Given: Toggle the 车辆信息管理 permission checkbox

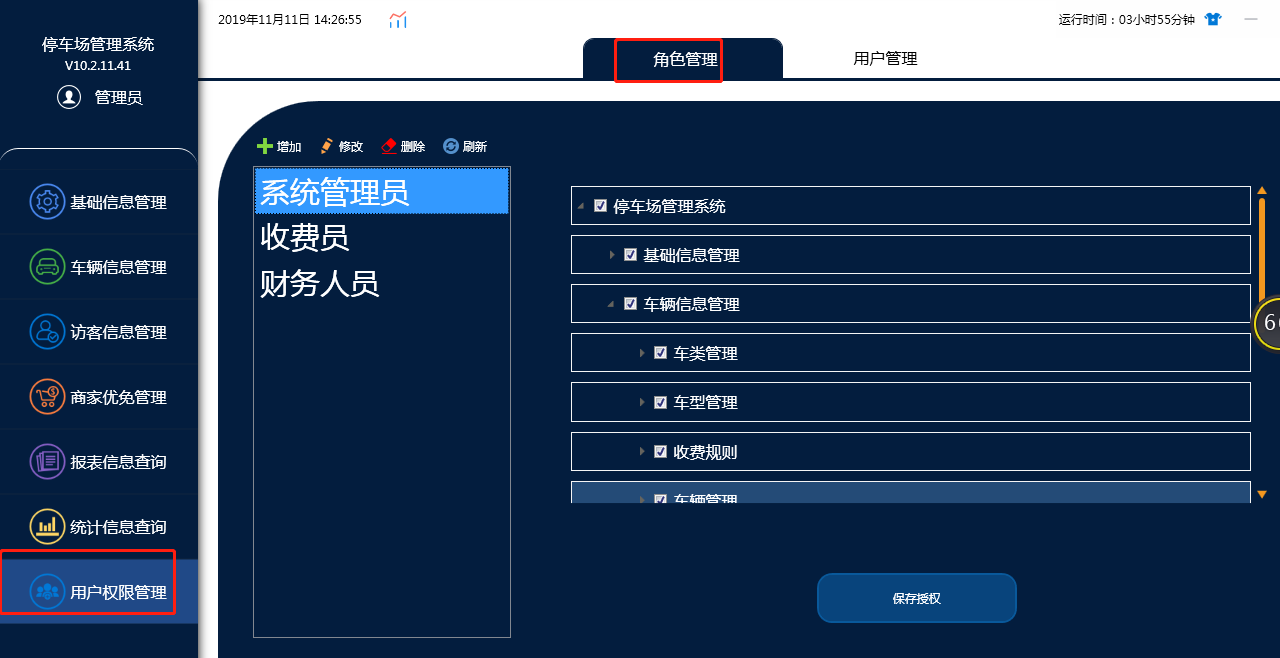Looking at the screenshot, I should pyautogui.click(x=630, y=303).
